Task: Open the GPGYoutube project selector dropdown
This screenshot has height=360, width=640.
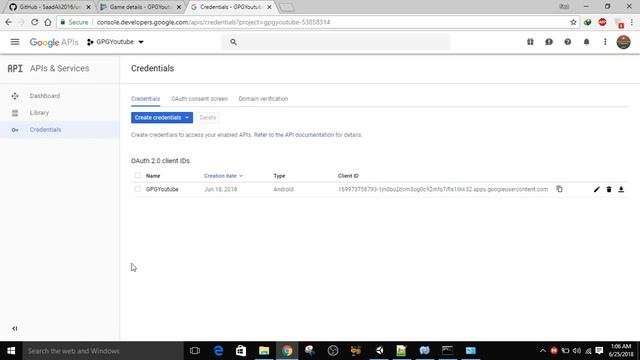Action: [115, 42]
